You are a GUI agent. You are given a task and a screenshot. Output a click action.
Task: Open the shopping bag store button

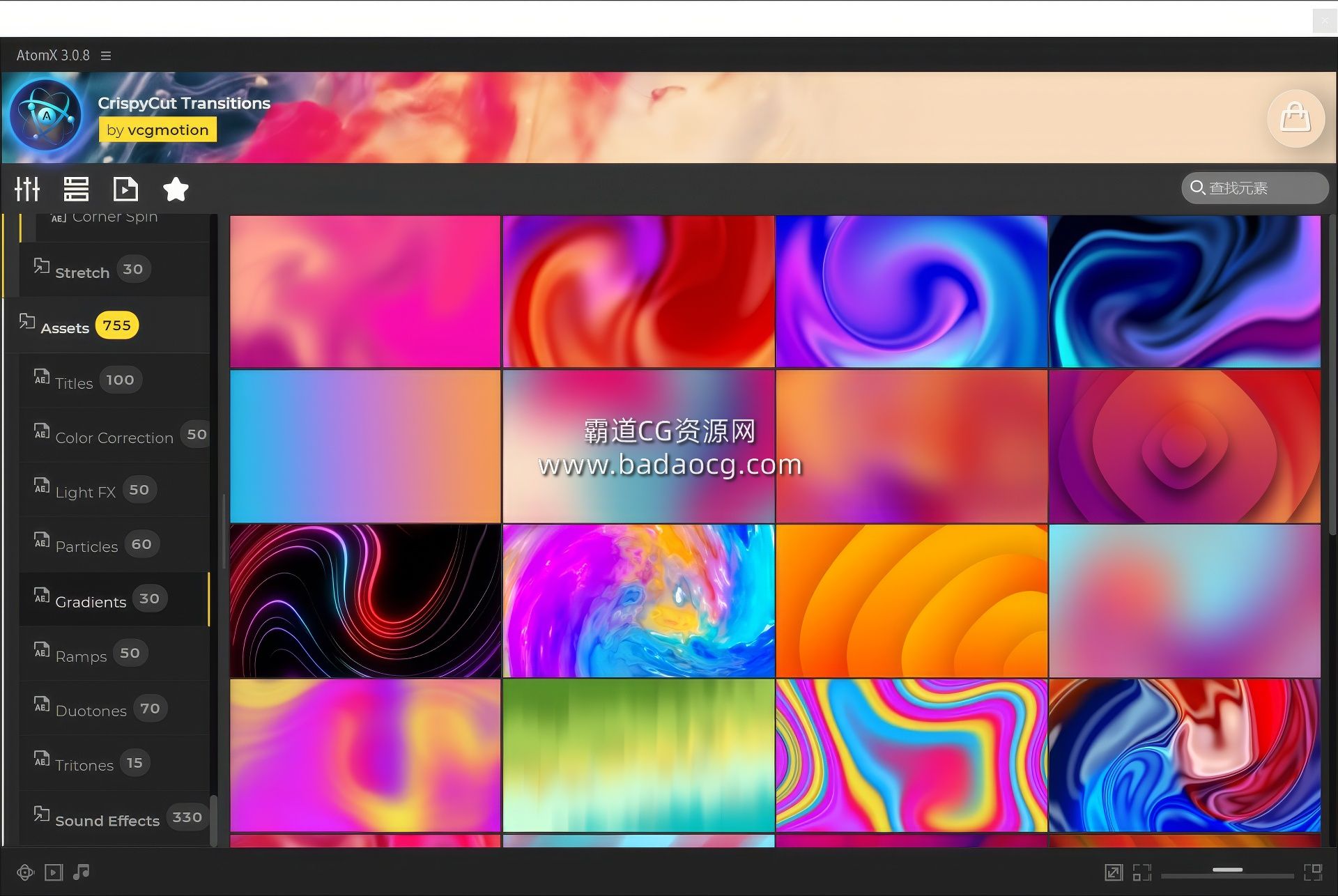tap(1295, 118)
